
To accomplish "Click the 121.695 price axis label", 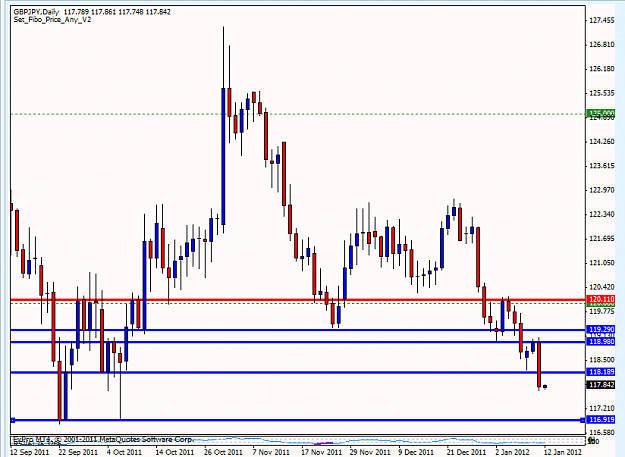I will 601,239.
